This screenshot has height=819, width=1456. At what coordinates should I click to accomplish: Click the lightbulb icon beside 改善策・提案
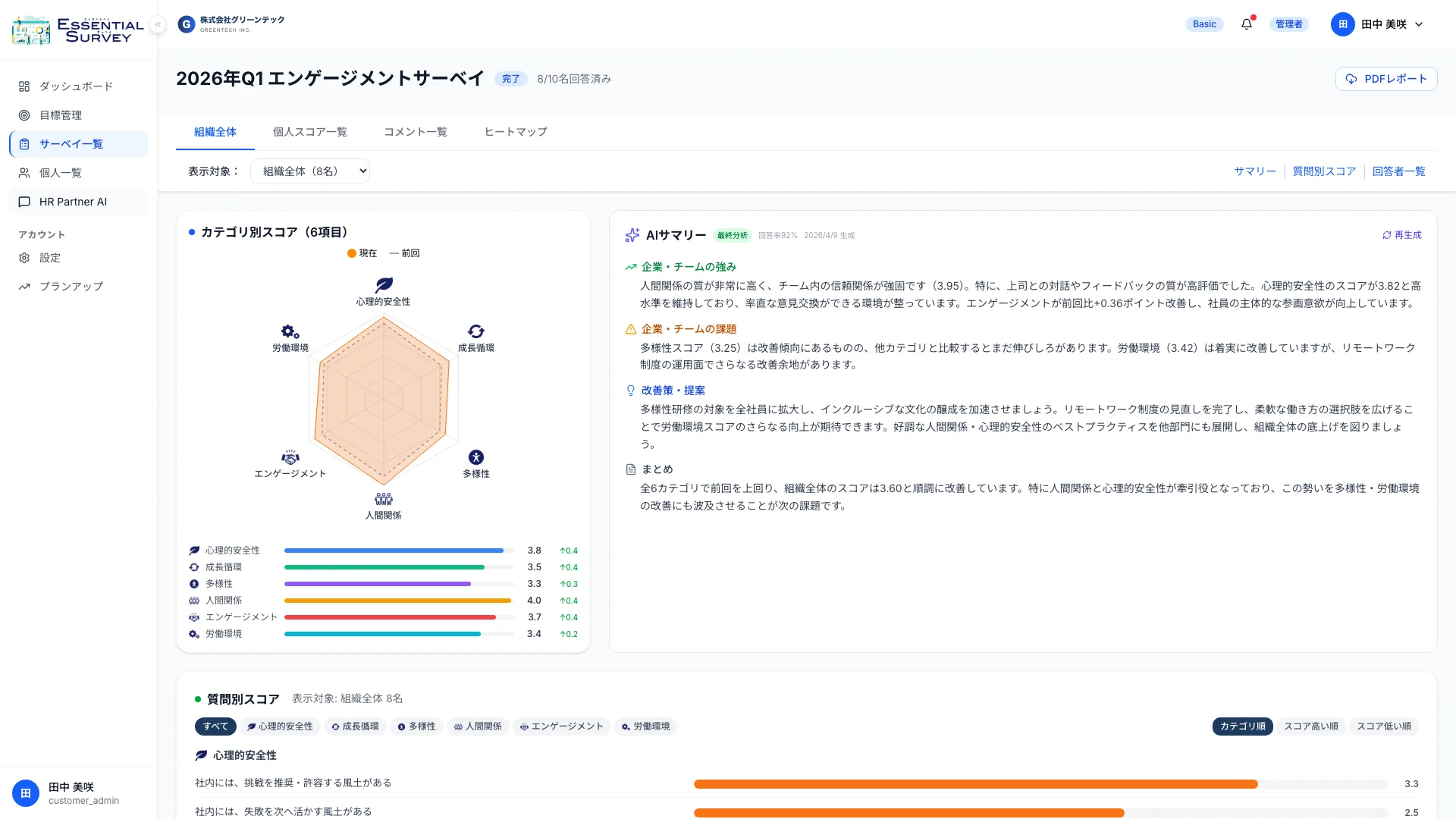(x=630, y=391)
